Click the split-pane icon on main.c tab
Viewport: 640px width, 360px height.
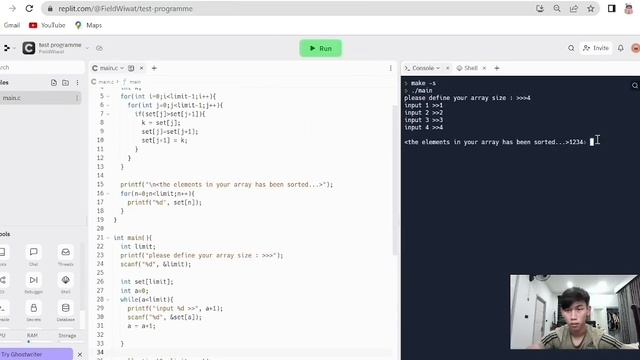(x=131, y=68)
